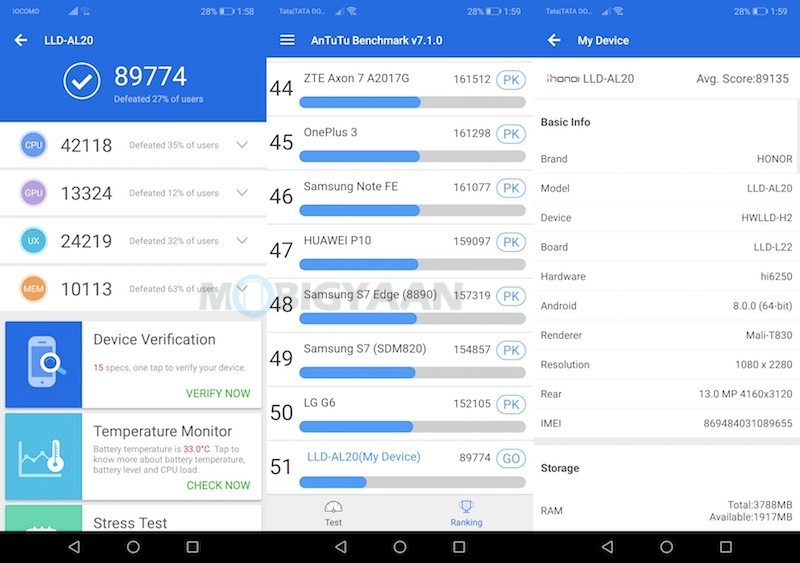
Task: Select the Renderer Mali-T830 row
Action: pos(666,335)
